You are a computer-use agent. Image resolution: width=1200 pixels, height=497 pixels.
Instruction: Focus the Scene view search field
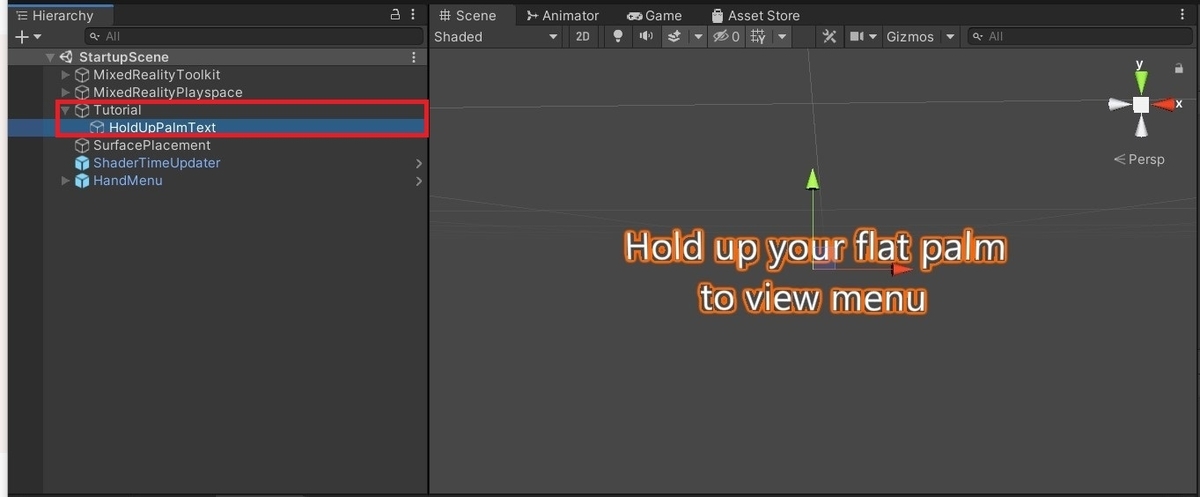point(1080,37)
